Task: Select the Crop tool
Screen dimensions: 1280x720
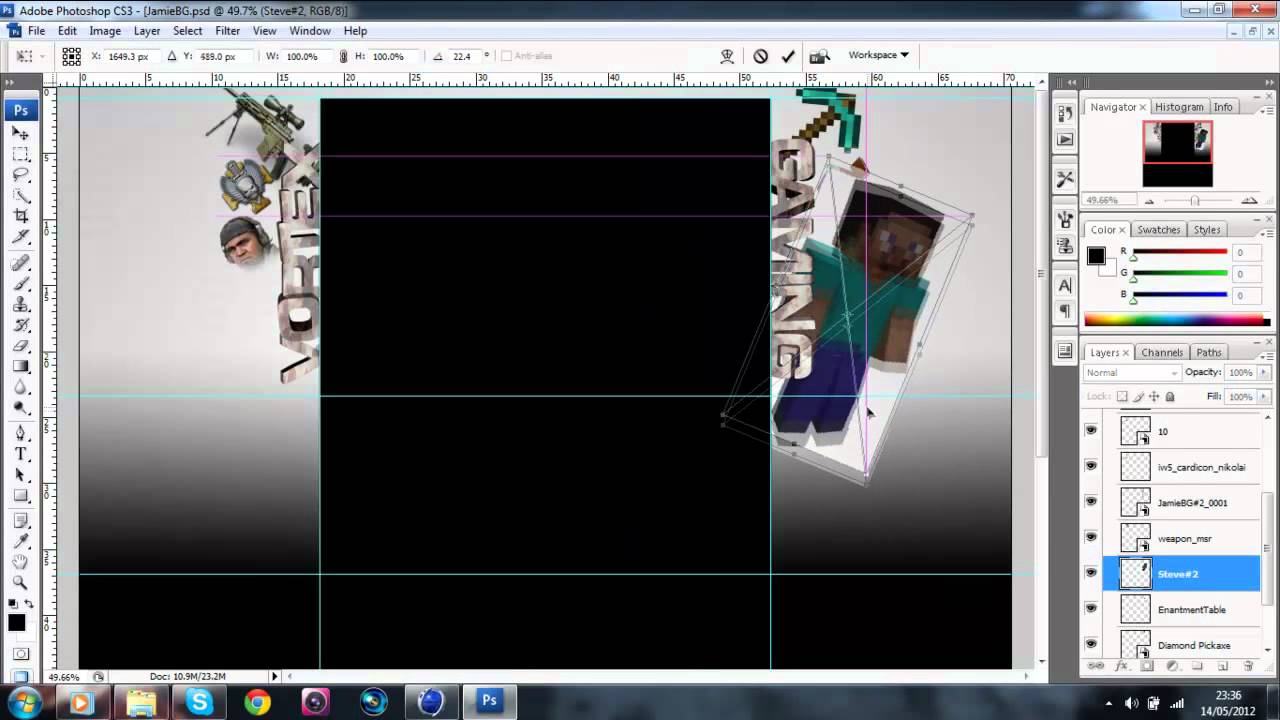Action: pyautogui.click(x=20, y=216)
